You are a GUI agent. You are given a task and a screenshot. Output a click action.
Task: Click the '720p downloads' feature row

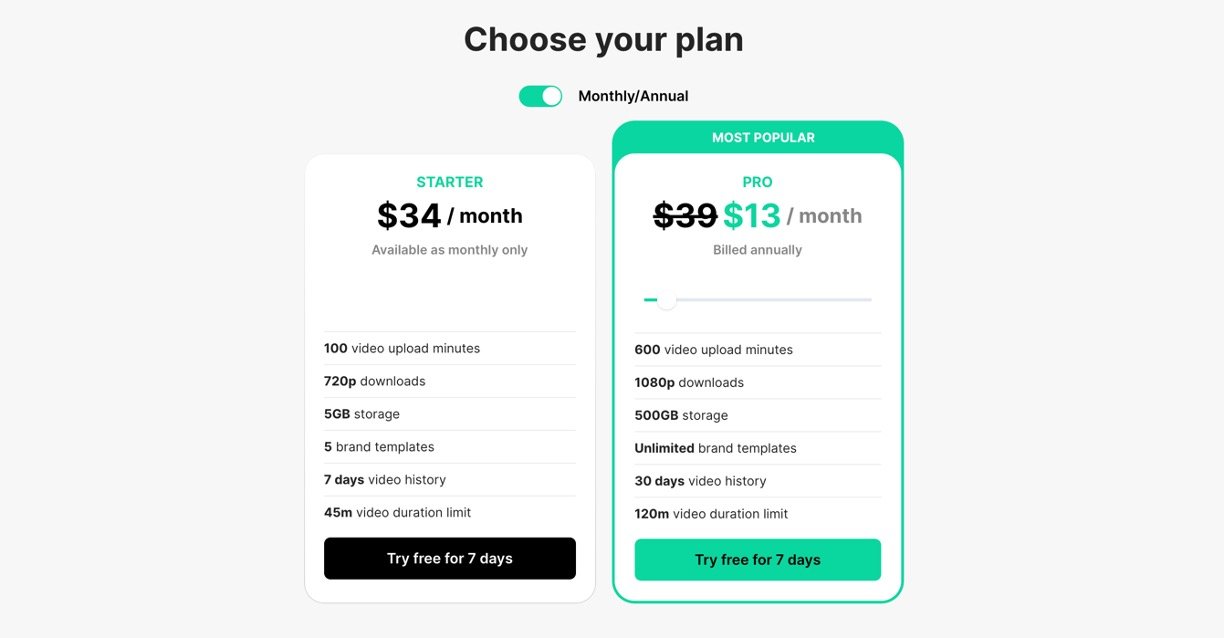click(x=375, y=381)
